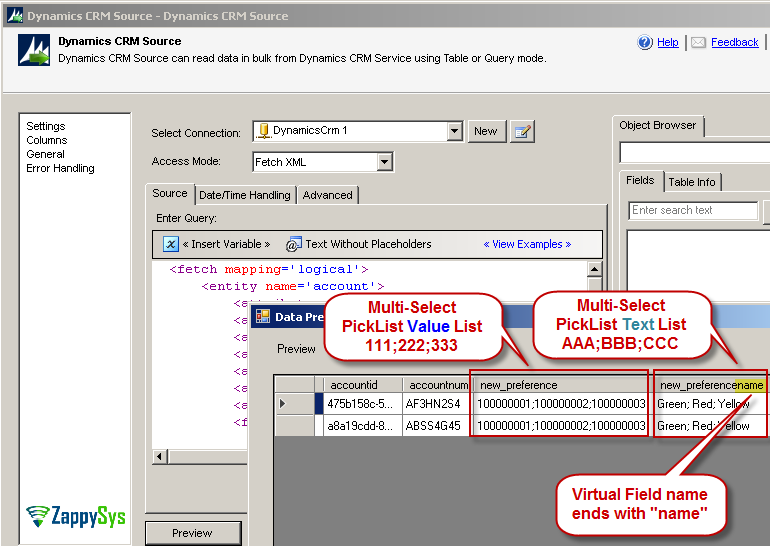770x546 pixels.
Task: Select Settings in the left list
Action: click(x=46, y=126)
